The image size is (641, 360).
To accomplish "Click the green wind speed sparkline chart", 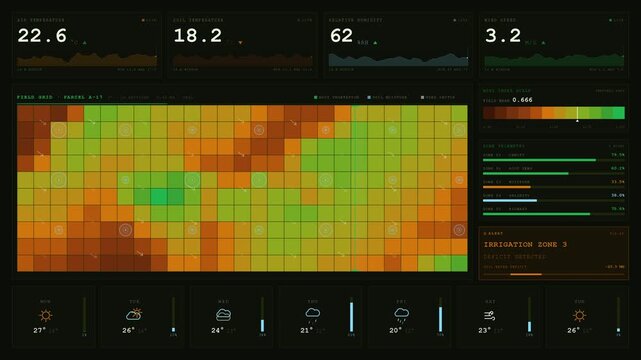I will tap(554, 60).
